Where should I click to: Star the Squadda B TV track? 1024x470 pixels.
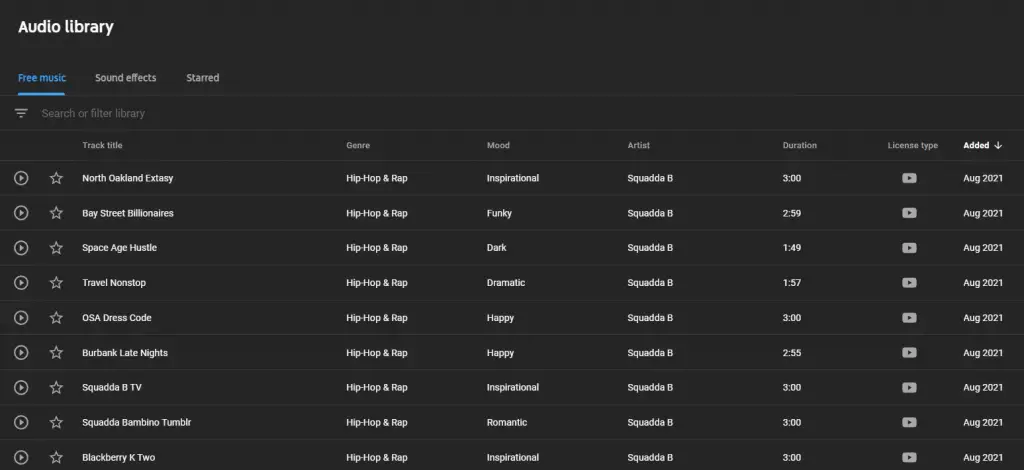click(56, 387)
